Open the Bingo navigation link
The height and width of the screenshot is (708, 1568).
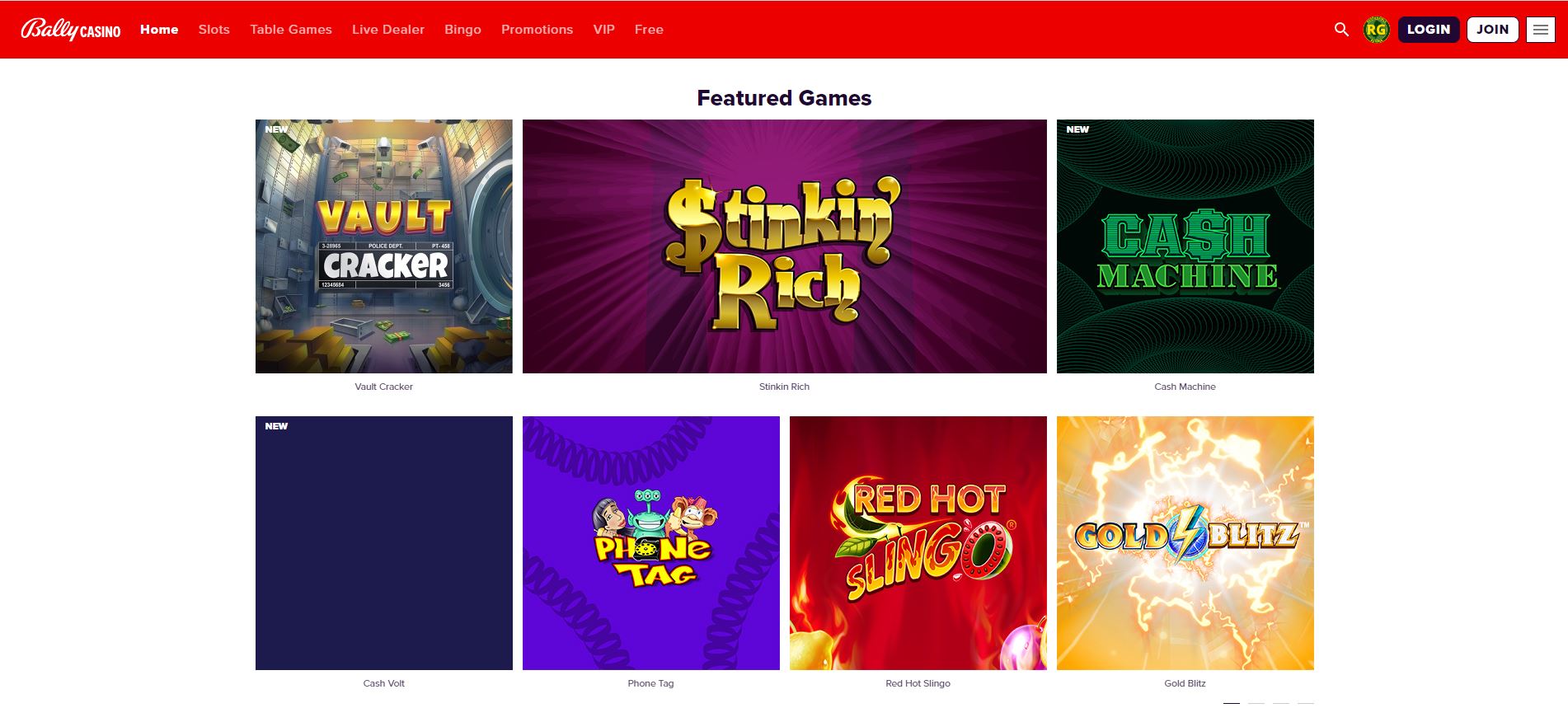(x=462, y=30)
